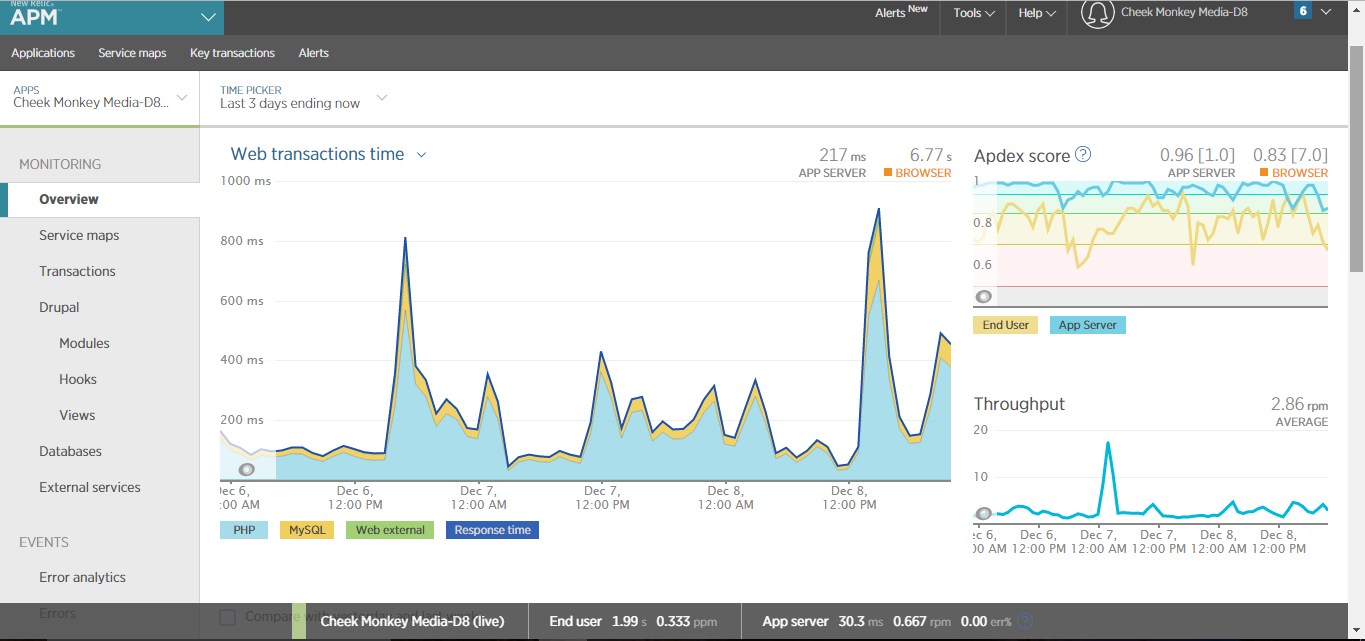Toggle Response time legend
The width and height of the screenshot is (1365, 641).
492,530
